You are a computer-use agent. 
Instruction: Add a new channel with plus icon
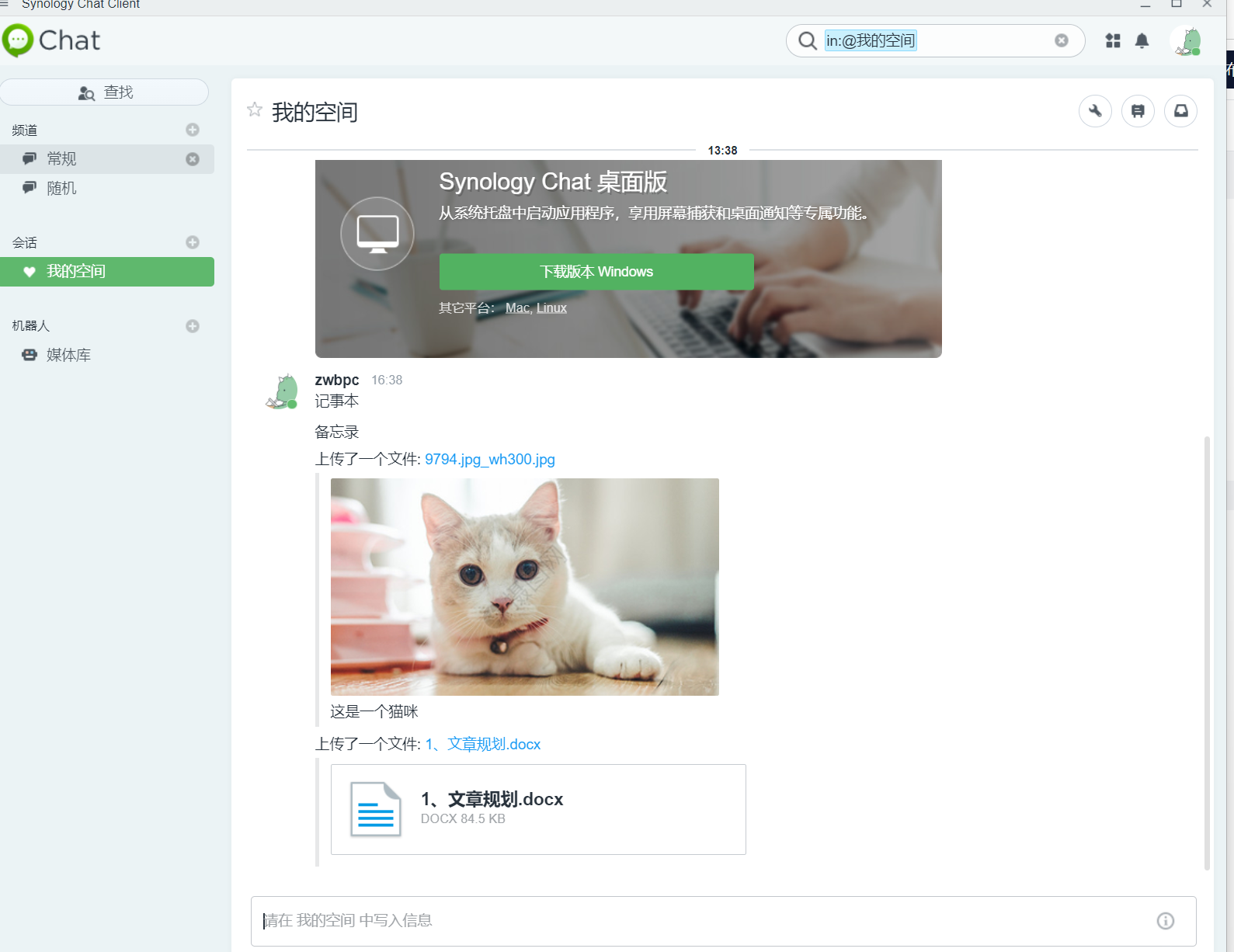(x=193, y=130)
